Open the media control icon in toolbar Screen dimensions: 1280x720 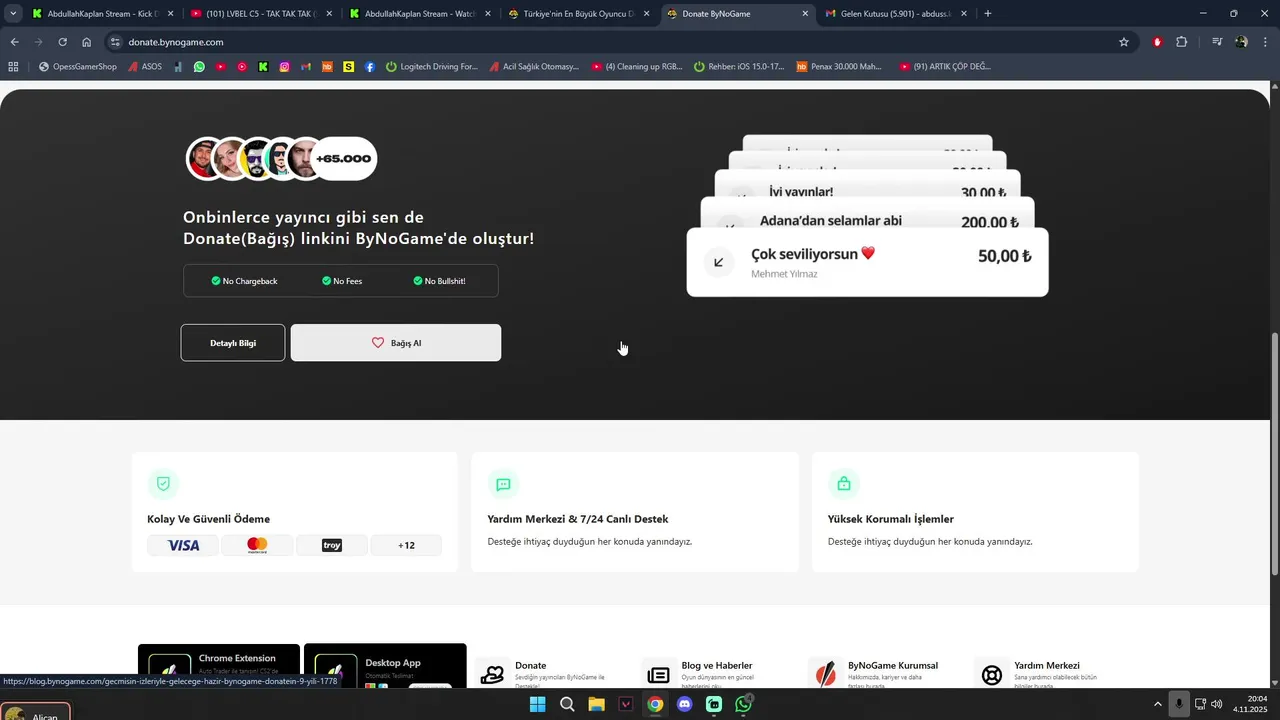coord(1217,42)
